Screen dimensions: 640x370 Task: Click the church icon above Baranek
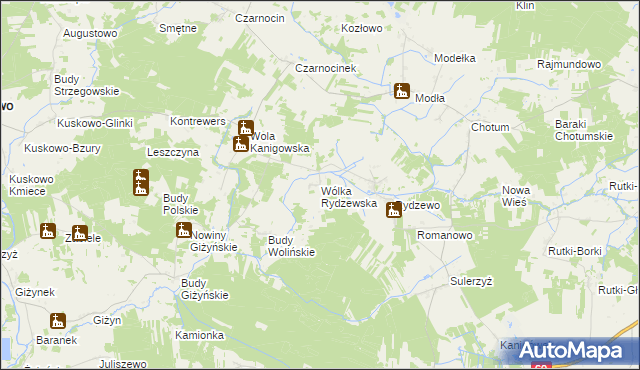58,321
